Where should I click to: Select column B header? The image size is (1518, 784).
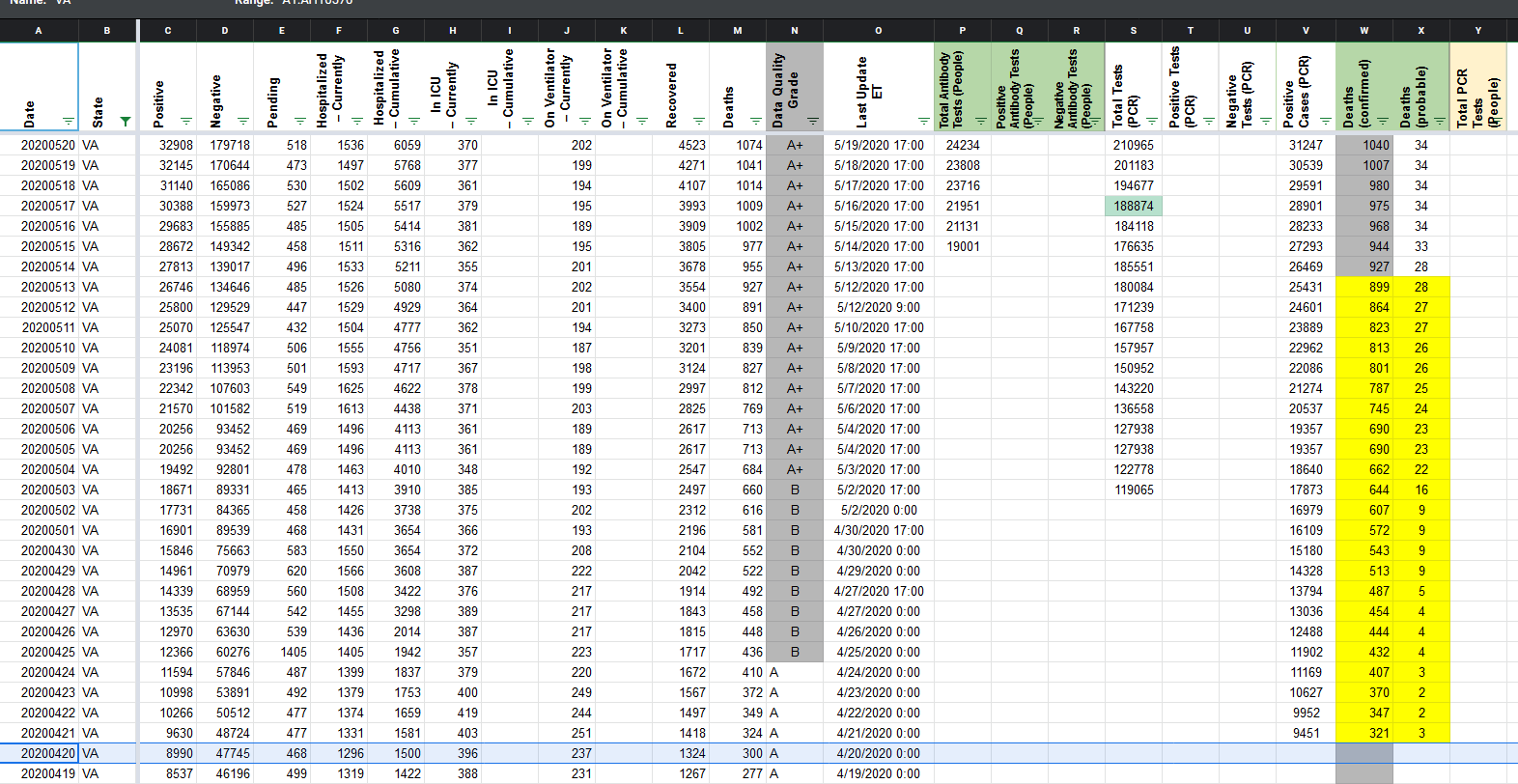107,31
